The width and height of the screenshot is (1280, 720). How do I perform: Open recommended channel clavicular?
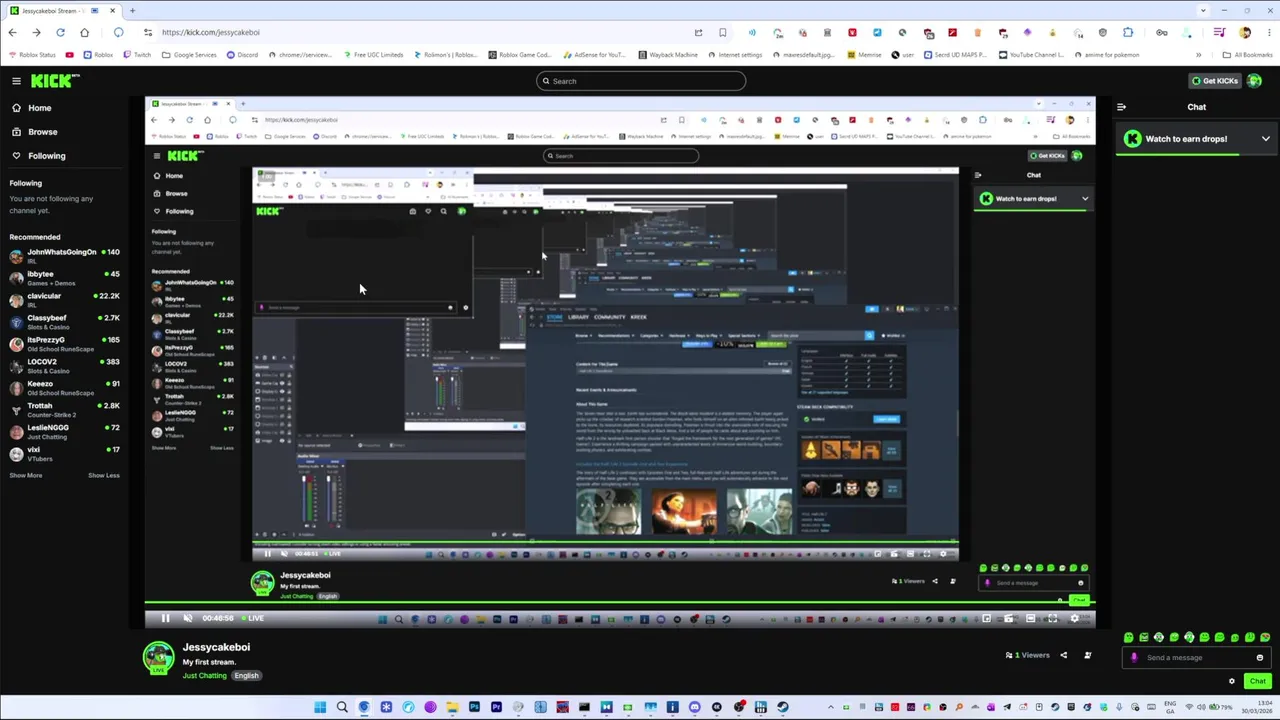pyautogui.click(x=64, y=300)
